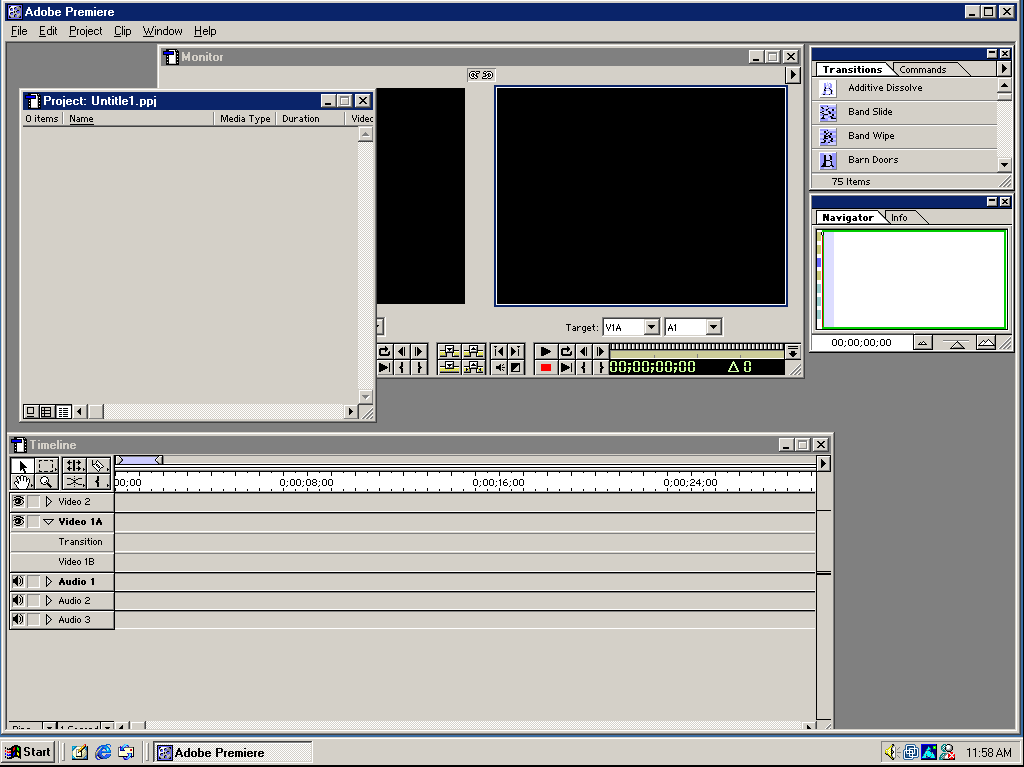Viewport: 1024px width, 767px height.
Task: Open the Monitor window flyout menu arrow
Action: 793,75
